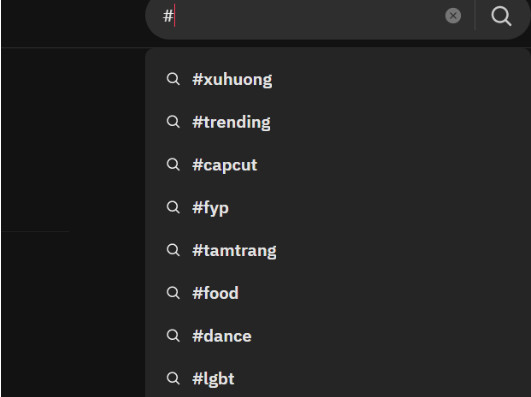Select the #lgbt suggestion
Viewport: 531px width, 397px height.
[x=337, y=378]
